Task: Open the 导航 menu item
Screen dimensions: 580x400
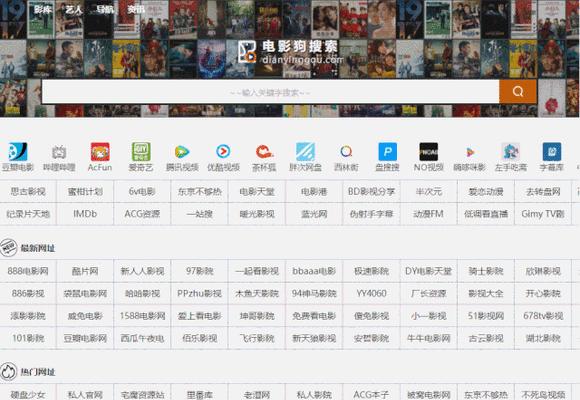Action: (x=105, y=10)
